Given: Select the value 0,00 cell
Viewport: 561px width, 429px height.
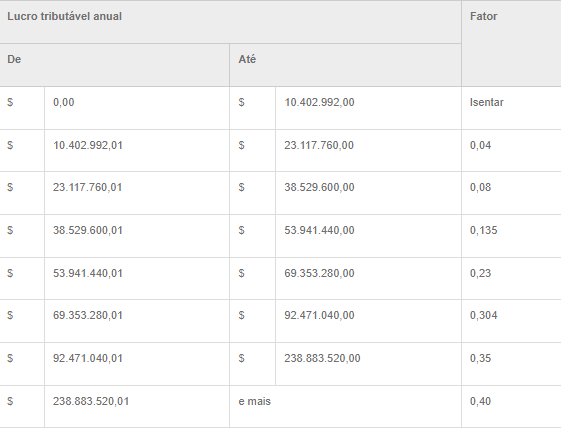Looking at the screenshot, I should 137,108.
